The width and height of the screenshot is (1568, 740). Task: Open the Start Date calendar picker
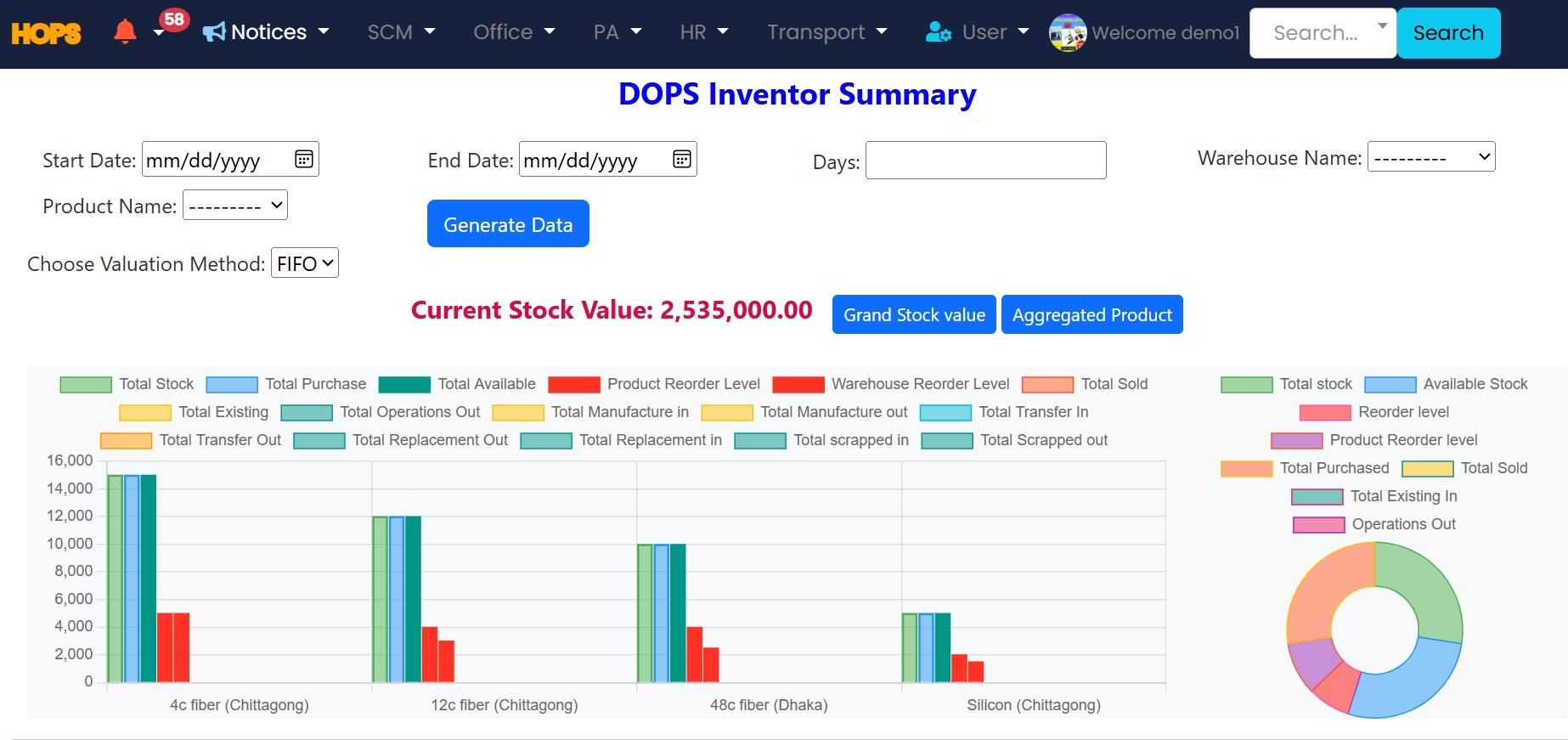(303, 159)
